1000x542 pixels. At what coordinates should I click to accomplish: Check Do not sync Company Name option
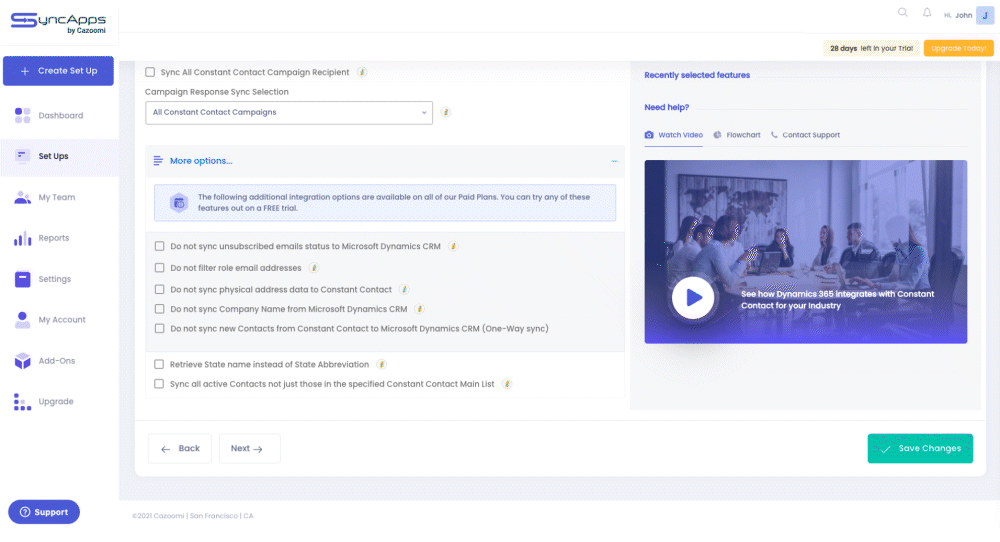tap(159, 309)
